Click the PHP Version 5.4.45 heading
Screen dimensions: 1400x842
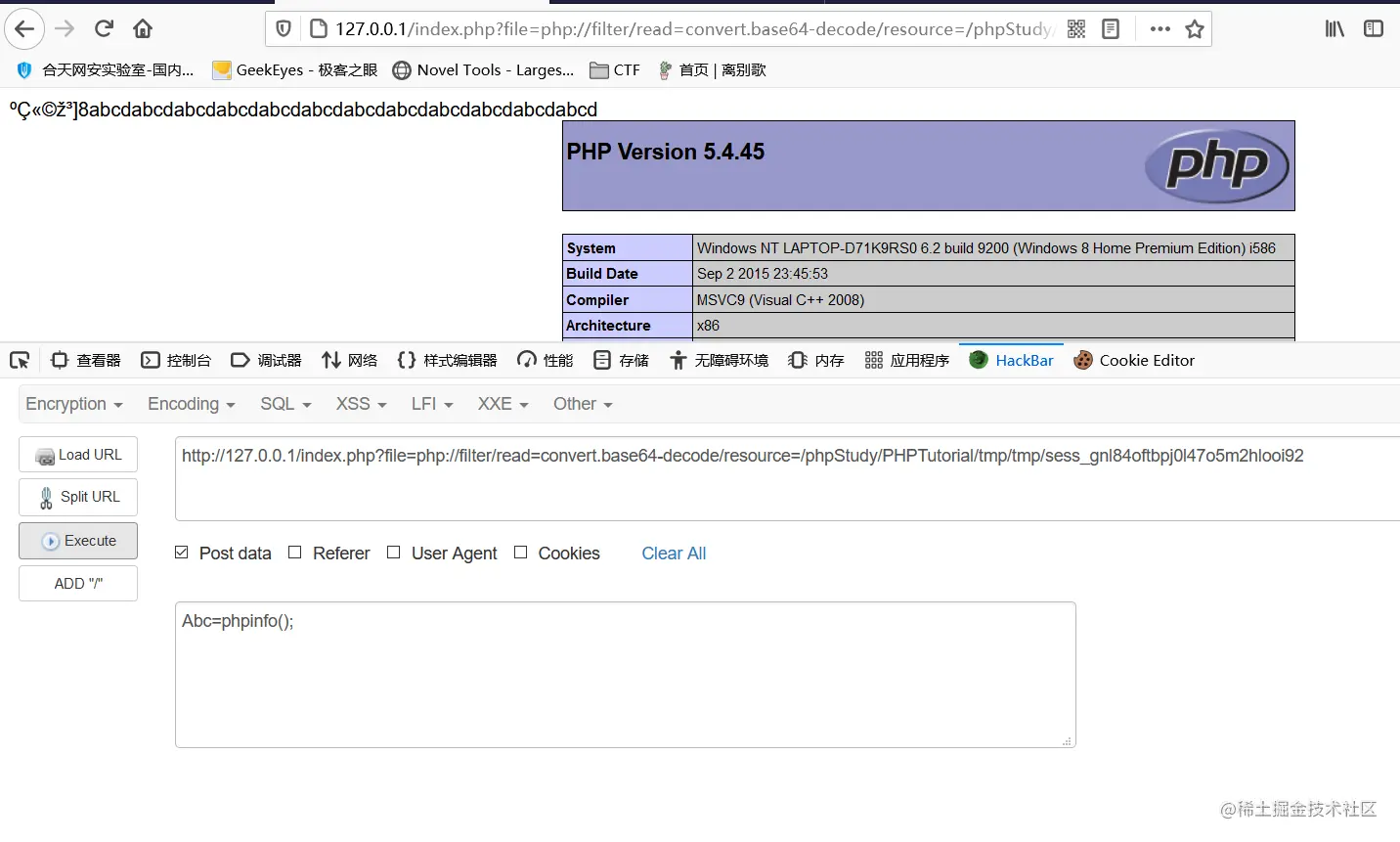(x=666, y=152)
